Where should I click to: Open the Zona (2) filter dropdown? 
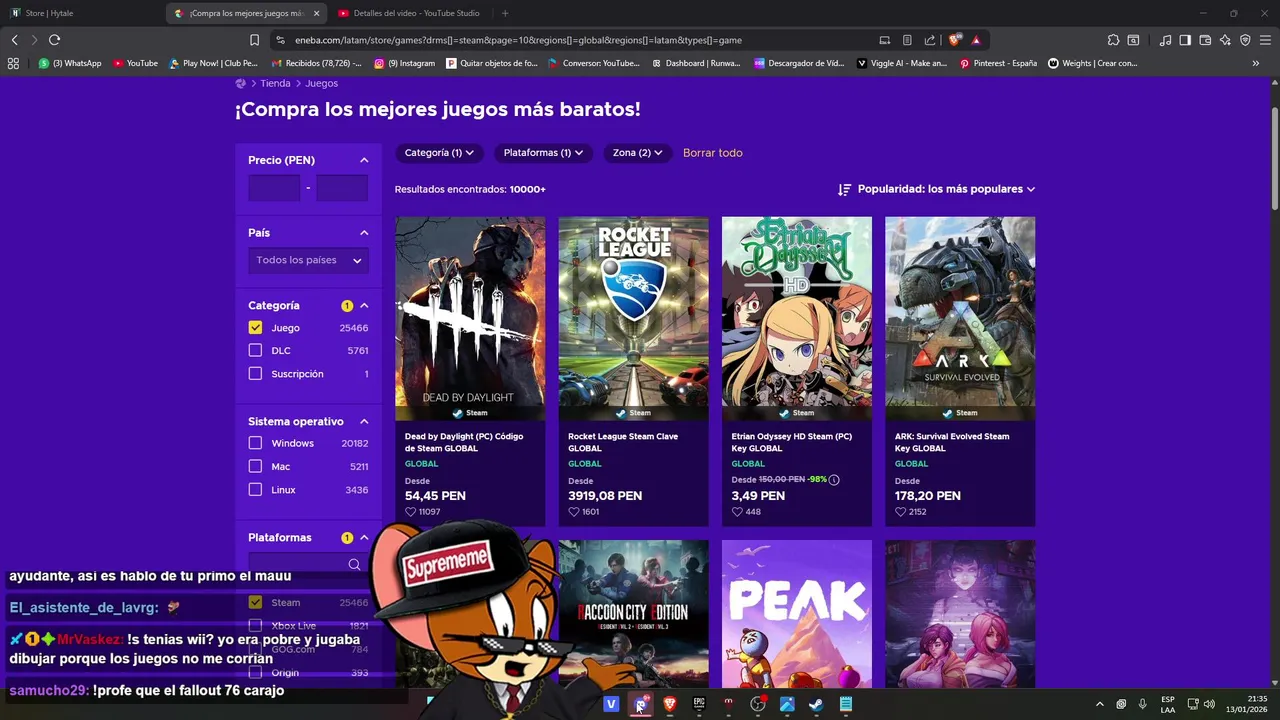coord(637,153)
